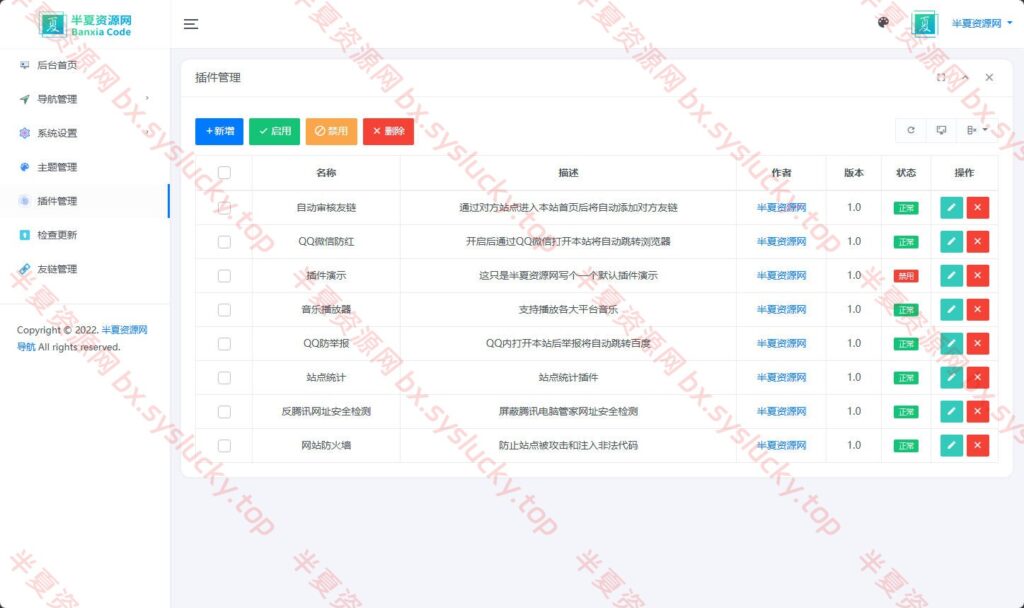Viewport: 1024px width, 608px height.
Task: Check the 网站防火墙 row checkbox
Action: click(224, 445)
